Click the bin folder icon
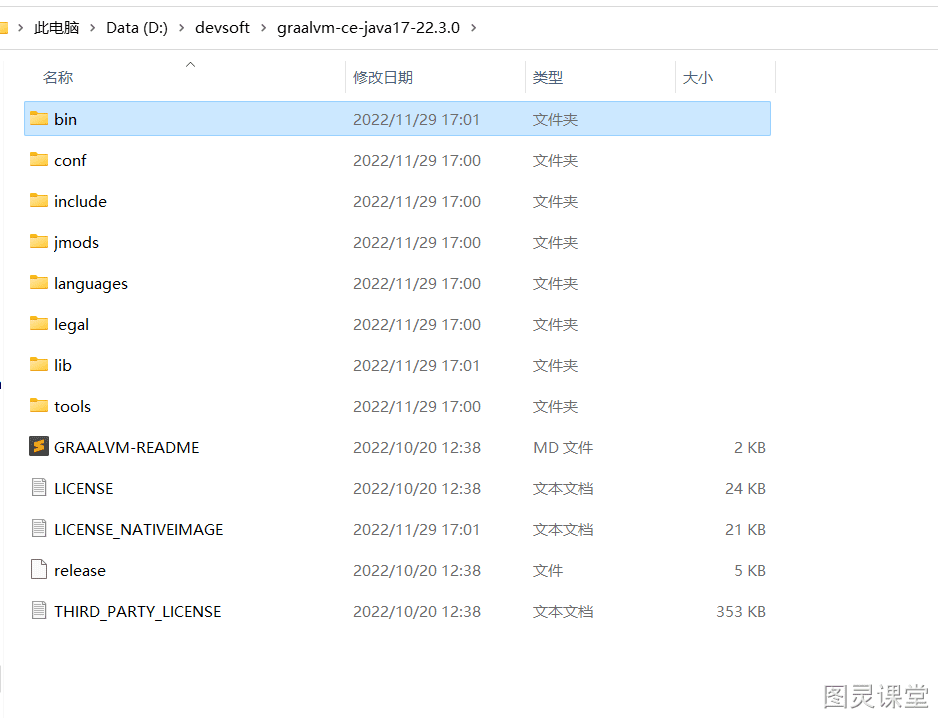The height and width of the screenshot is (718, 938). pos(39,118)
